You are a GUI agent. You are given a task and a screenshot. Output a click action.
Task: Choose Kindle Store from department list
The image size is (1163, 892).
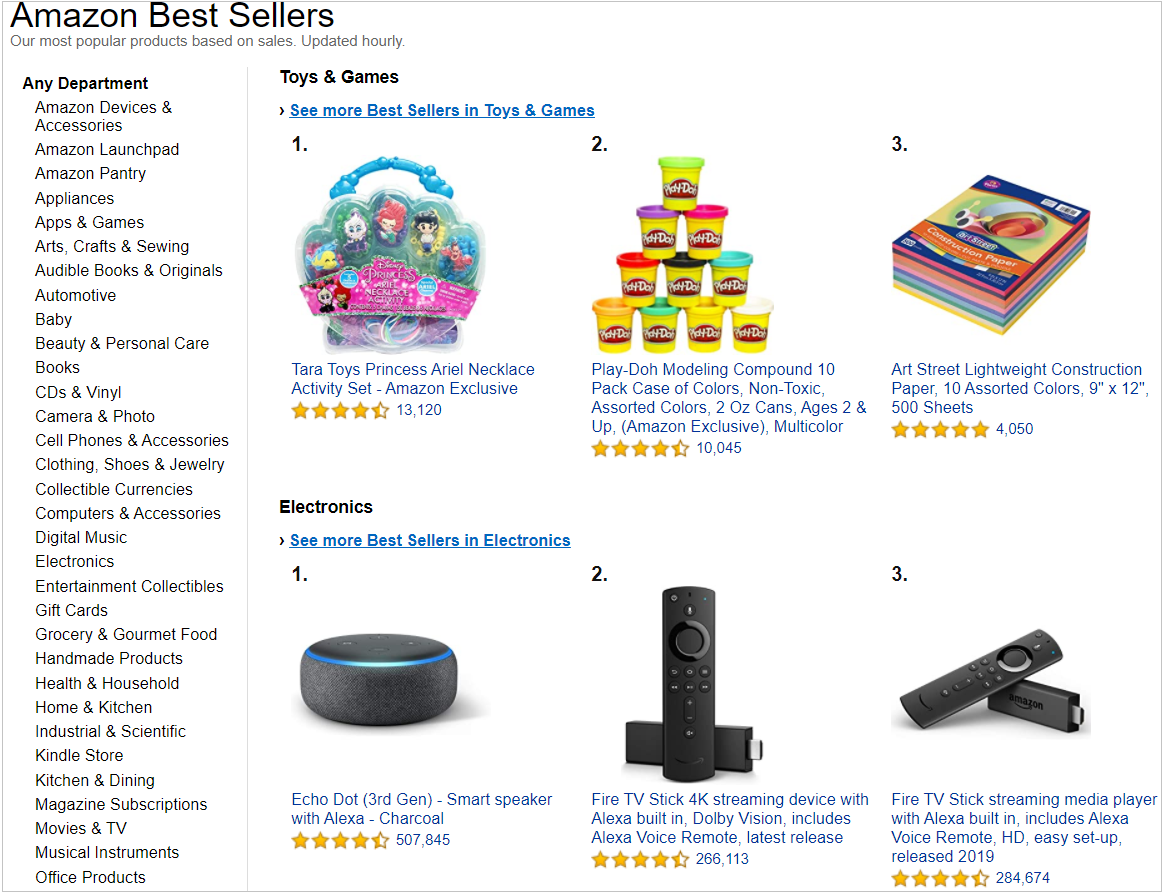point(79,756)
